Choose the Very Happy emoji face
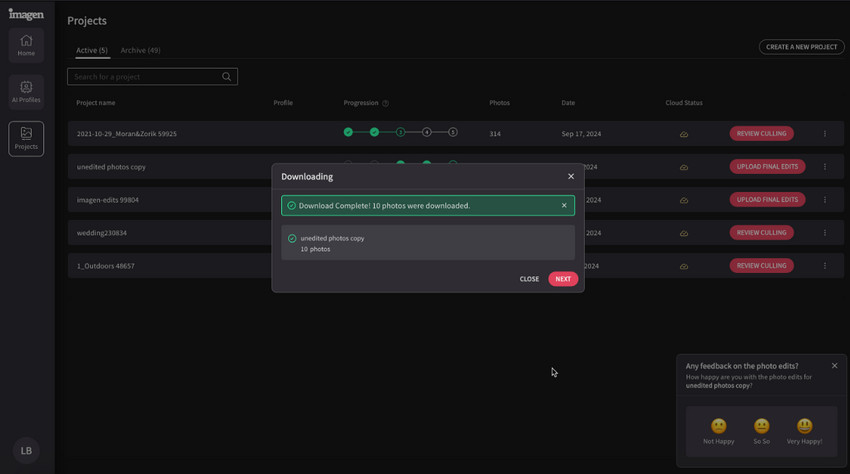The height and width of the screenshot is (474, 850). 805,426
